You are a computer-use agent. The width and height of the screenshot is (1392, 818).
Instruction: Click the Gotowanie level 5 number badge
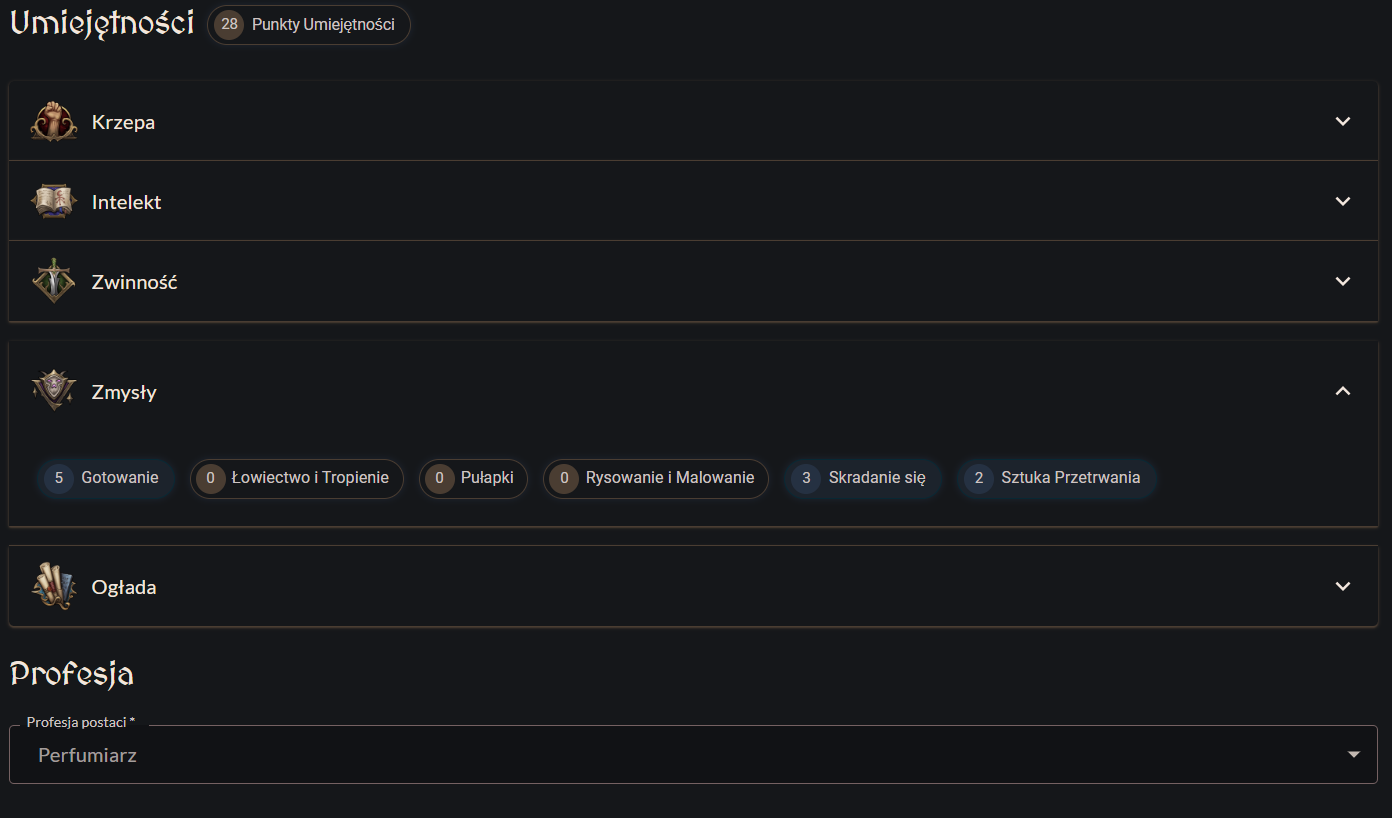tap(59, 478)
